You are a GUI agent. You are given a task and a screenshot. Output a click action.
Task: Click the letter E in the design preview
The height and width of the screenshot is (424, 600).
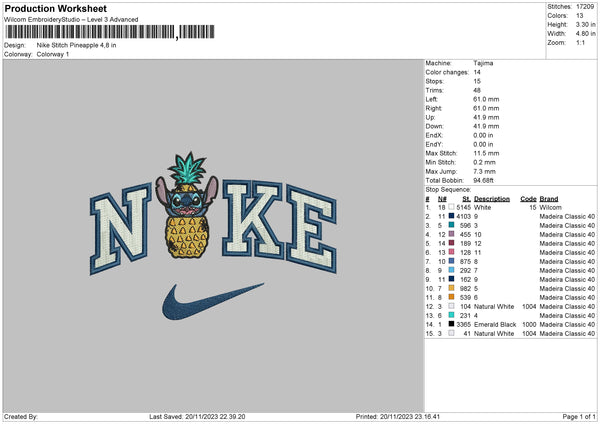pyautogui.click(x=311, y=229)
